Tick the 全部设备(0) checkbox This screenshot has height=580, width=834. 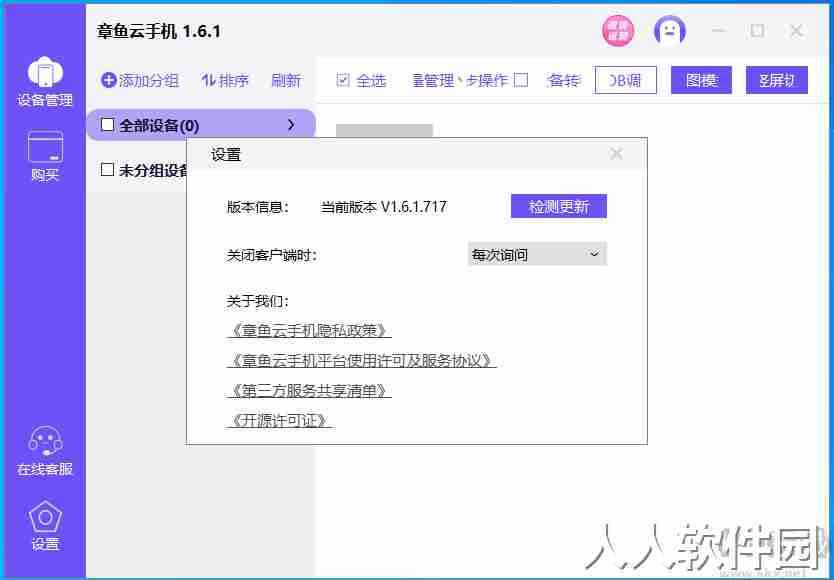[x=107, y=125]
